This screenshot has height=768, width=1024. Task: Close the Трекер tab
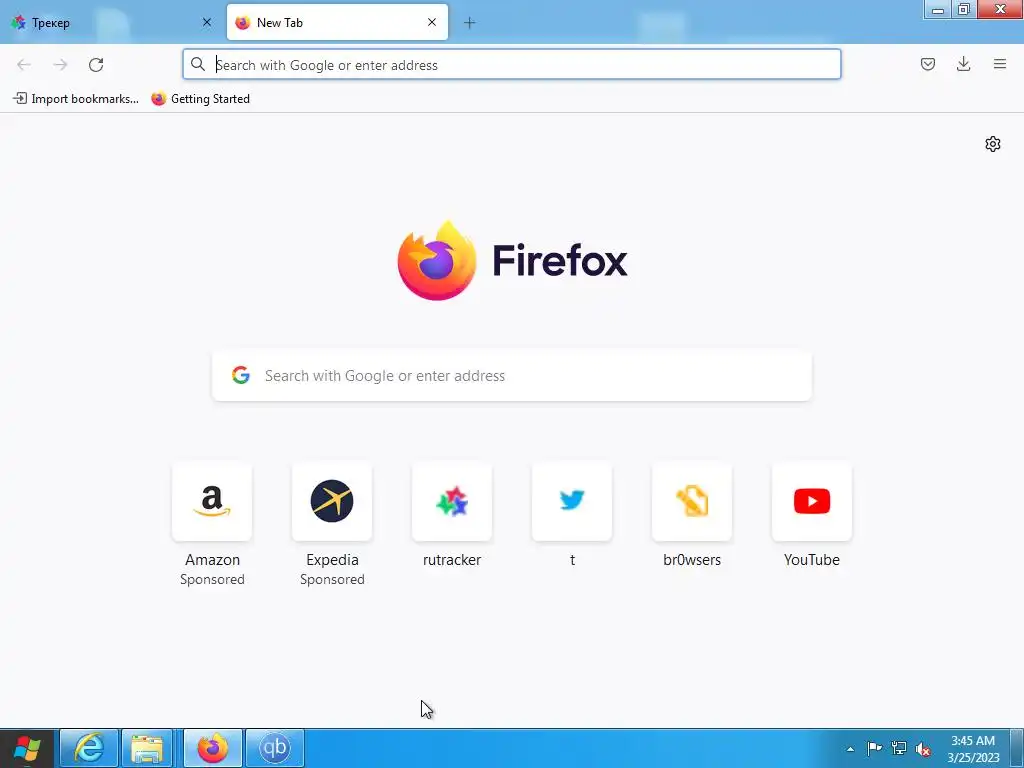pos(207,22)
